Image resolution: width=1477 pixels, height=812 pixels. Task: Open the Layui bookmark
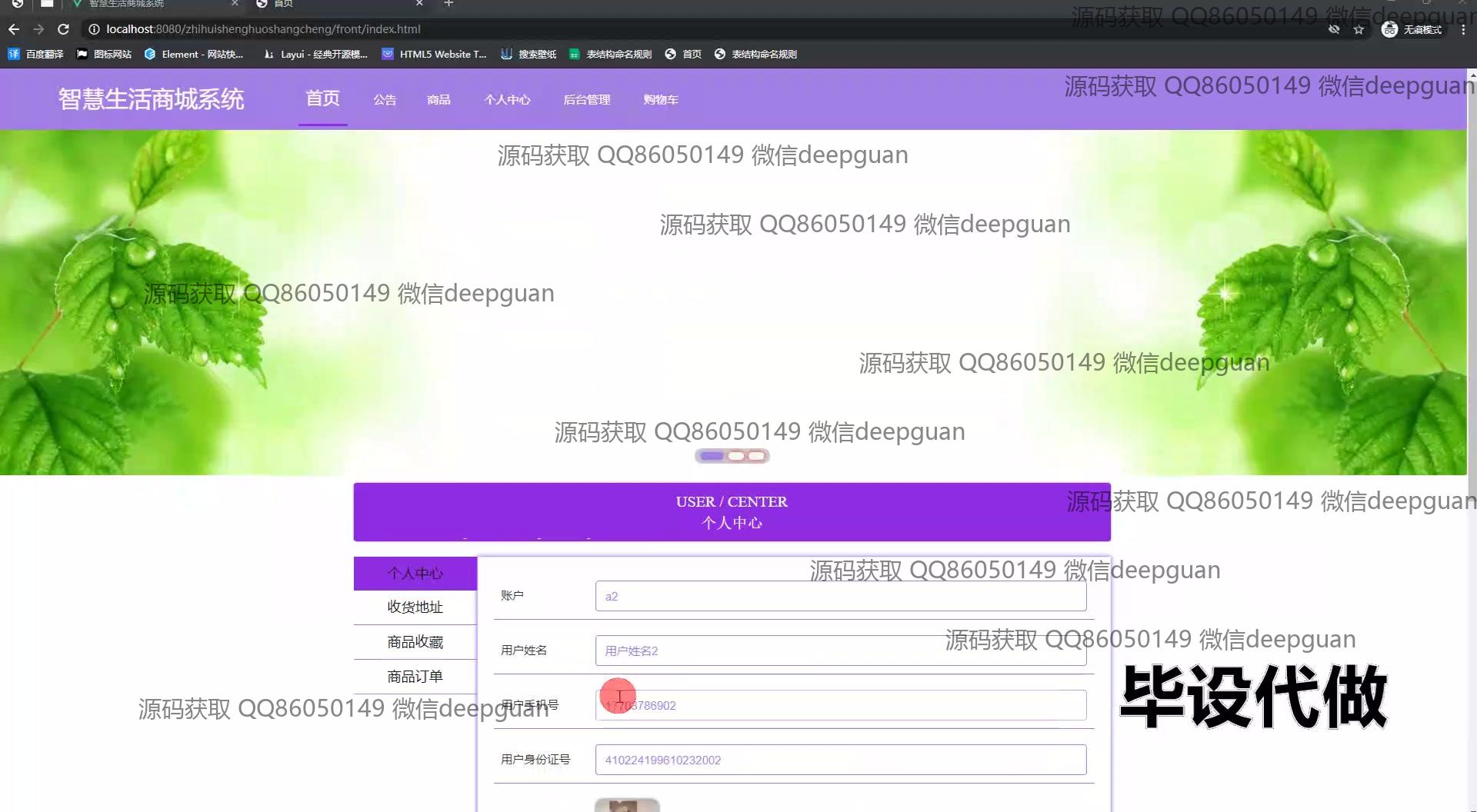(x=315, y=54)
